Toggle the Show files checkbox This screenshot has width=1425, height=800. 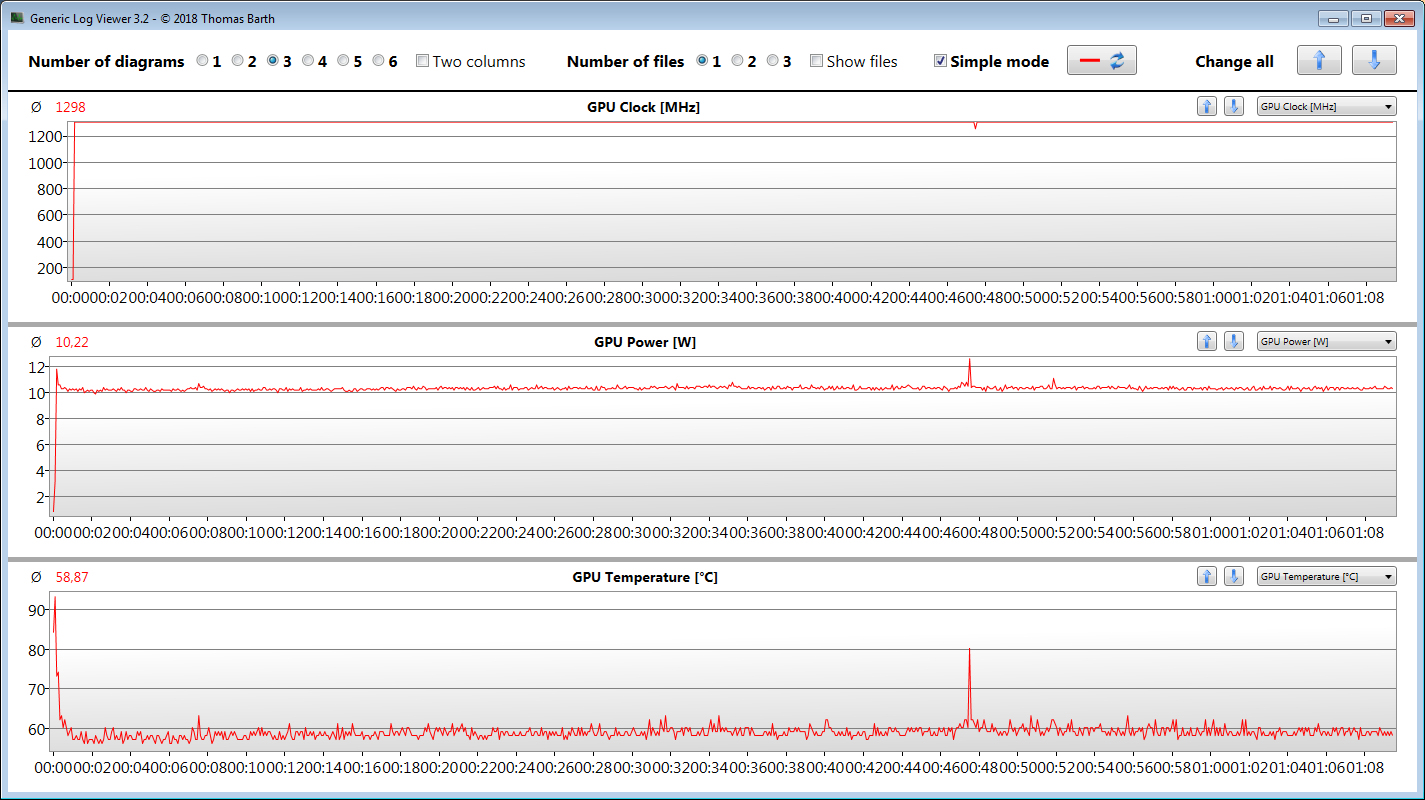click(x=817, y=61)
